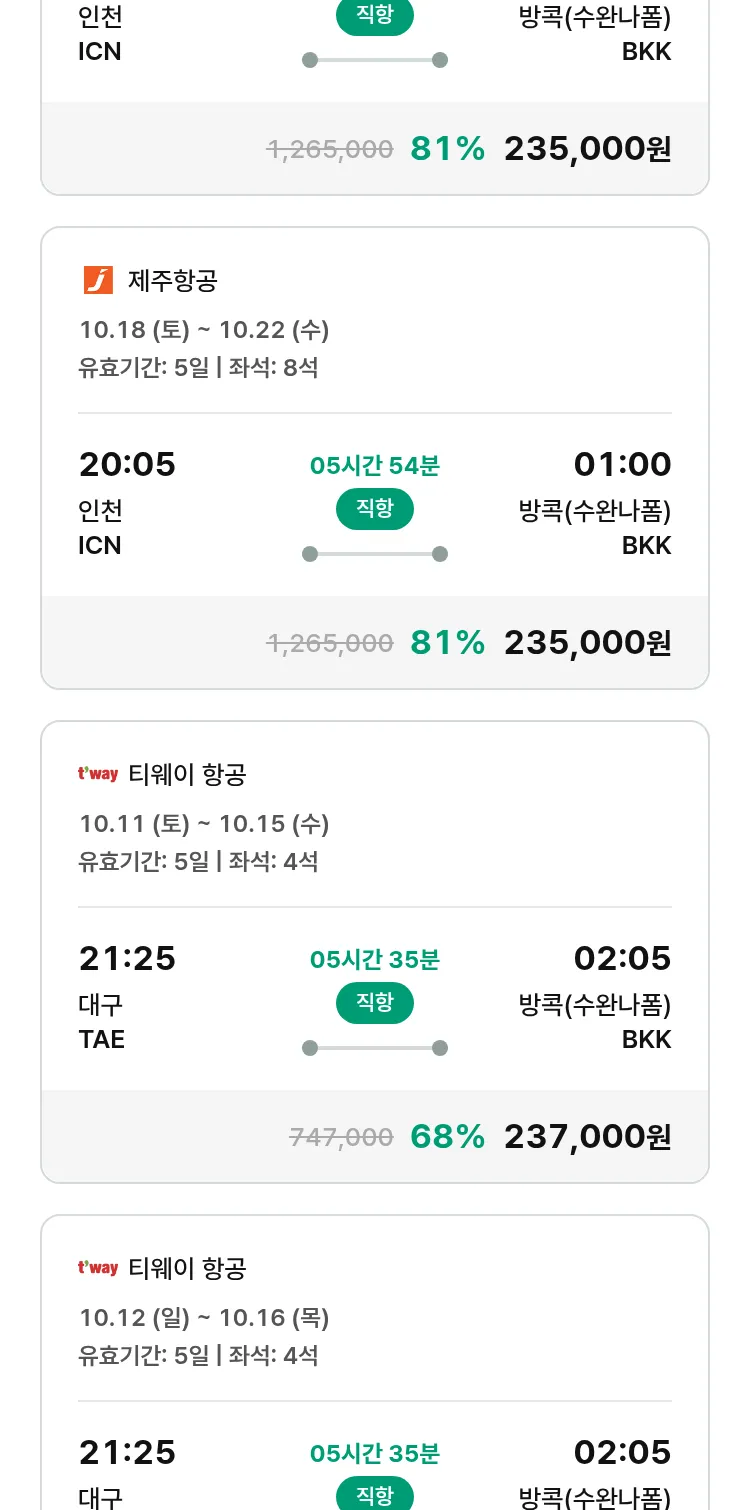Click the 10.12 (일) ~ 10.16 (목) date range
750x1510 pixels.
click(204, 1318)
